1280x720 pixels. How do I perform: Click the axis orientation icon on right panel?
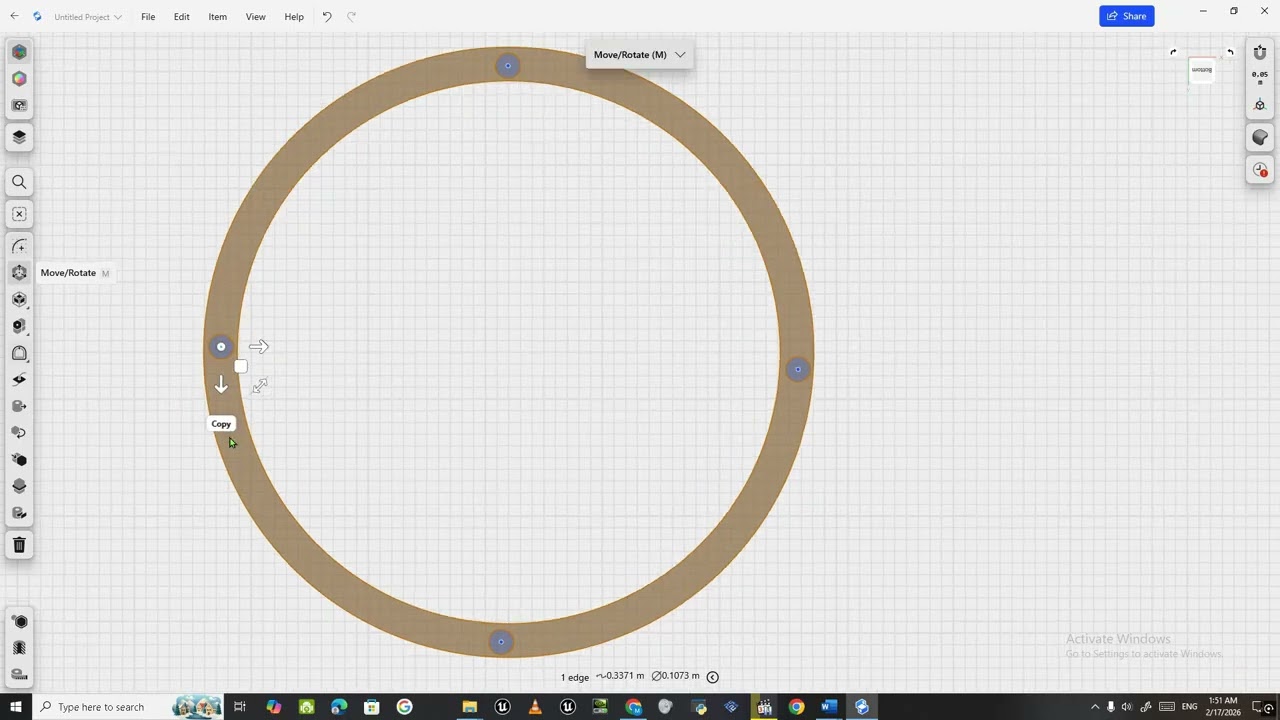(x=1260, y=105)
